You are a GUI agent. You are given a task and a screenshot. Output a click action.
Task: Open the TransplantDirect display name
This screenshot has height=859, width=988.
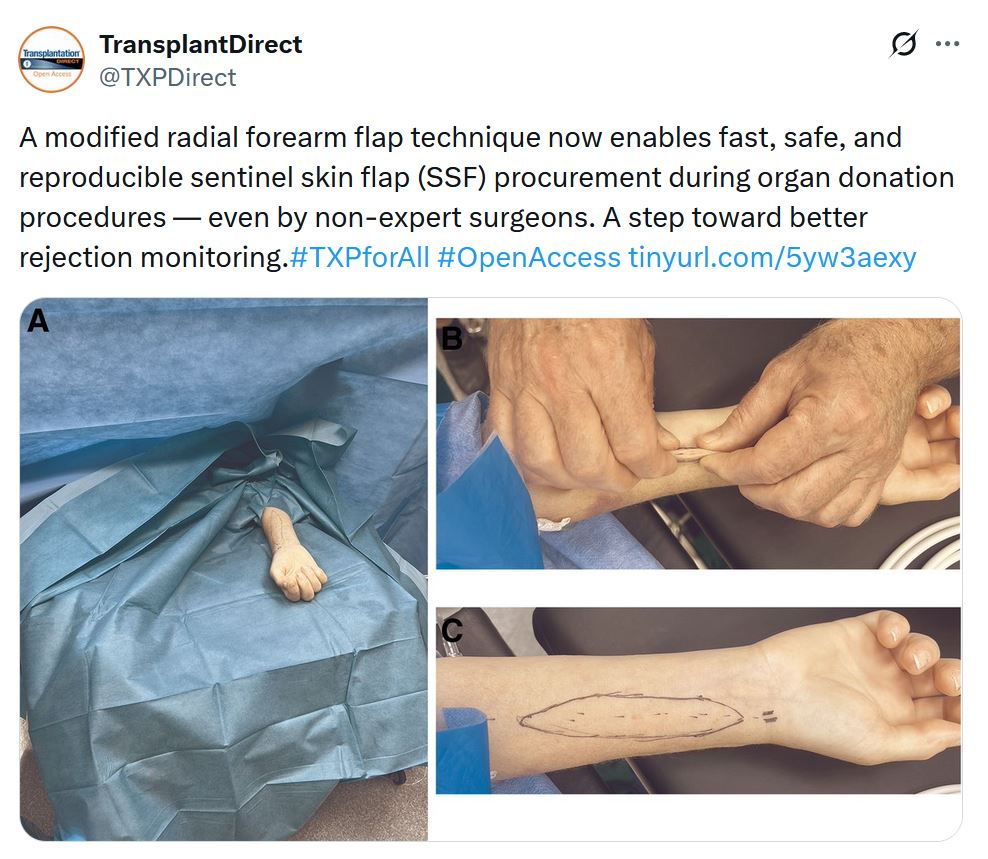[x=200, y=44]
